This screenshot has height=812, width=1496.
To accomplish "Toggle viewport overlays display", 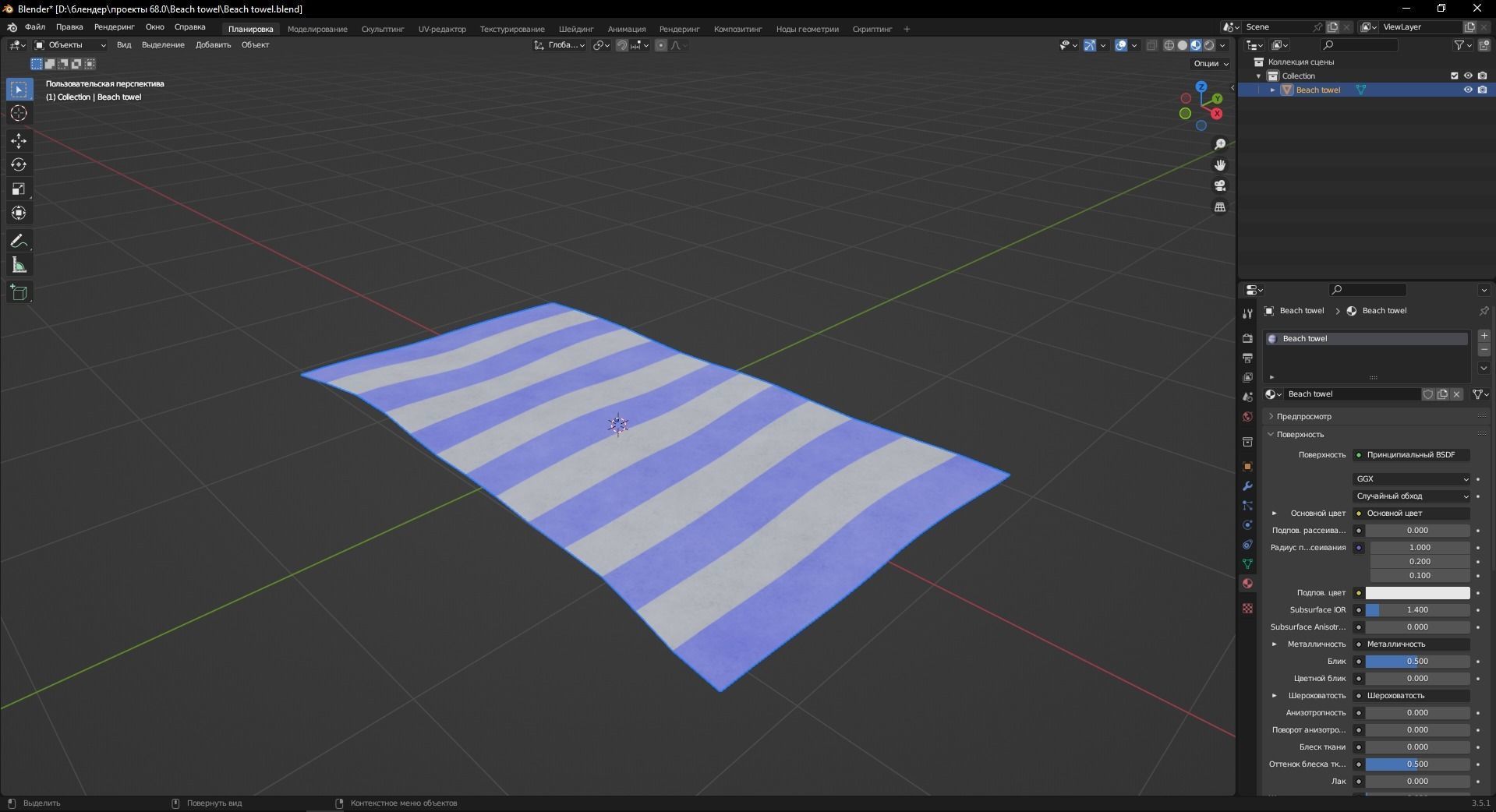I will point(1121,45).
